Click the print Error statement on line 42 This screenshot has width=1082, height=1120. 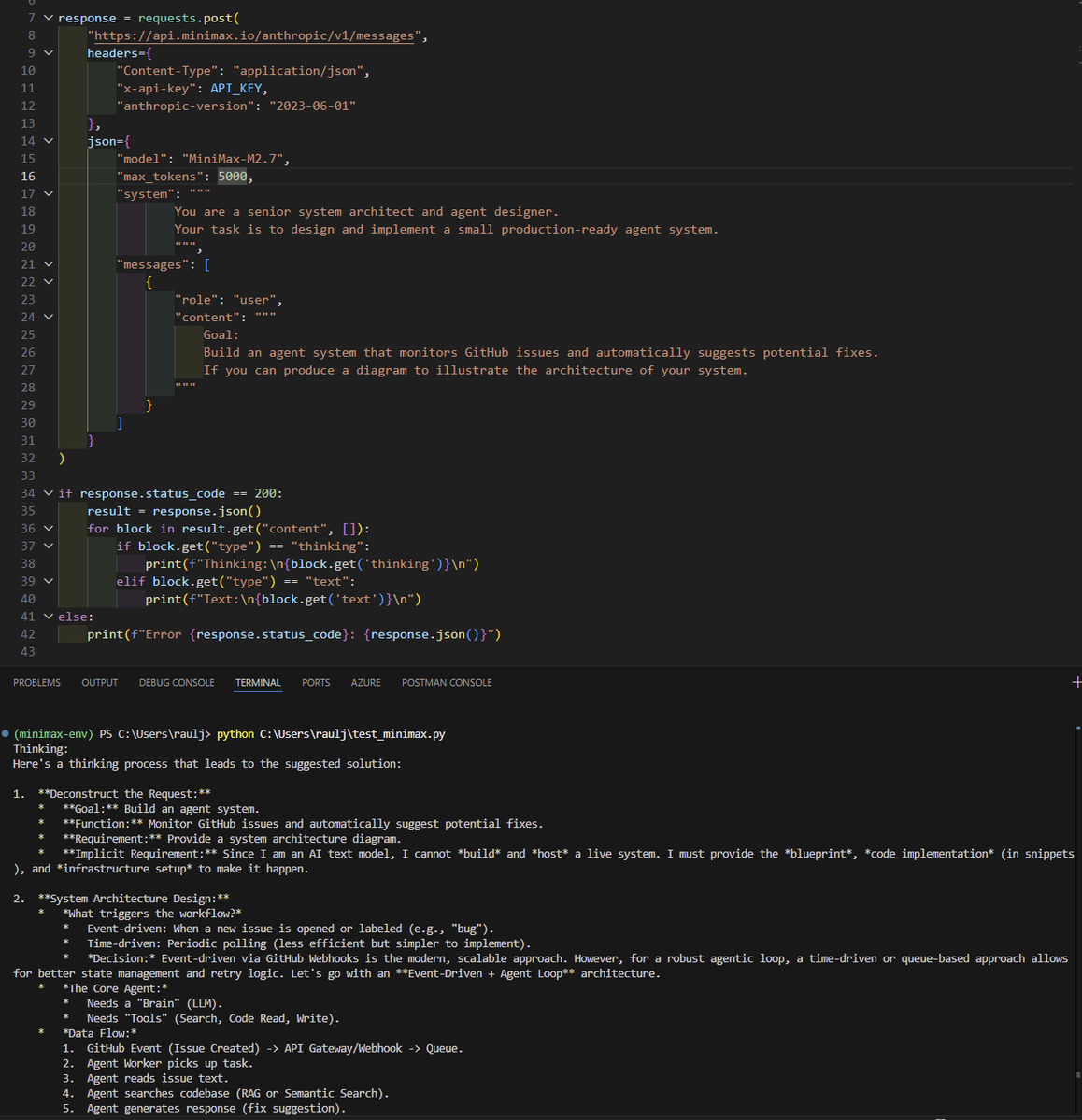[294, 634]
